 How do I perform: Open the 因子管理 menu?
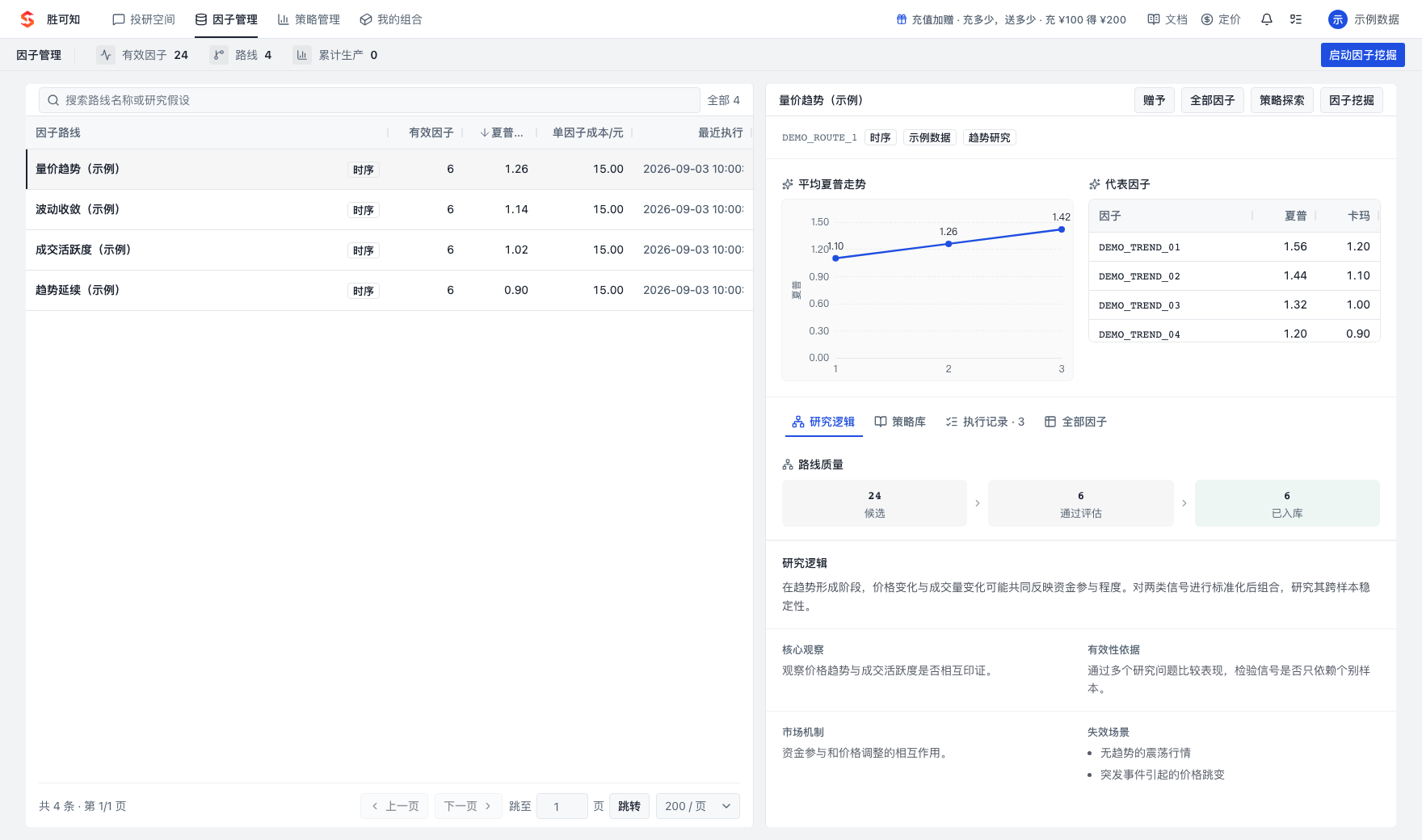(x=226, y=19)
